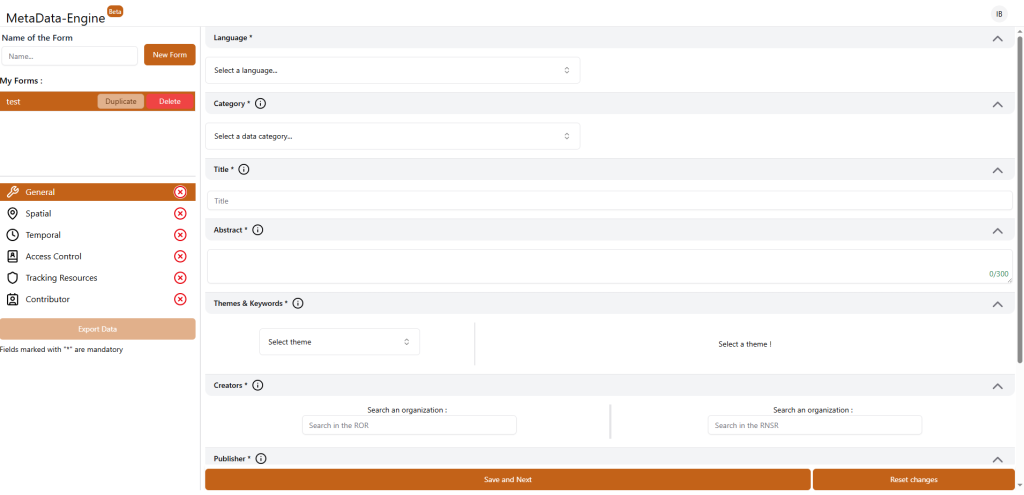Click the wrench icon beside General
The height and width of the screenshot is (495, 1024).
[12, 192]
